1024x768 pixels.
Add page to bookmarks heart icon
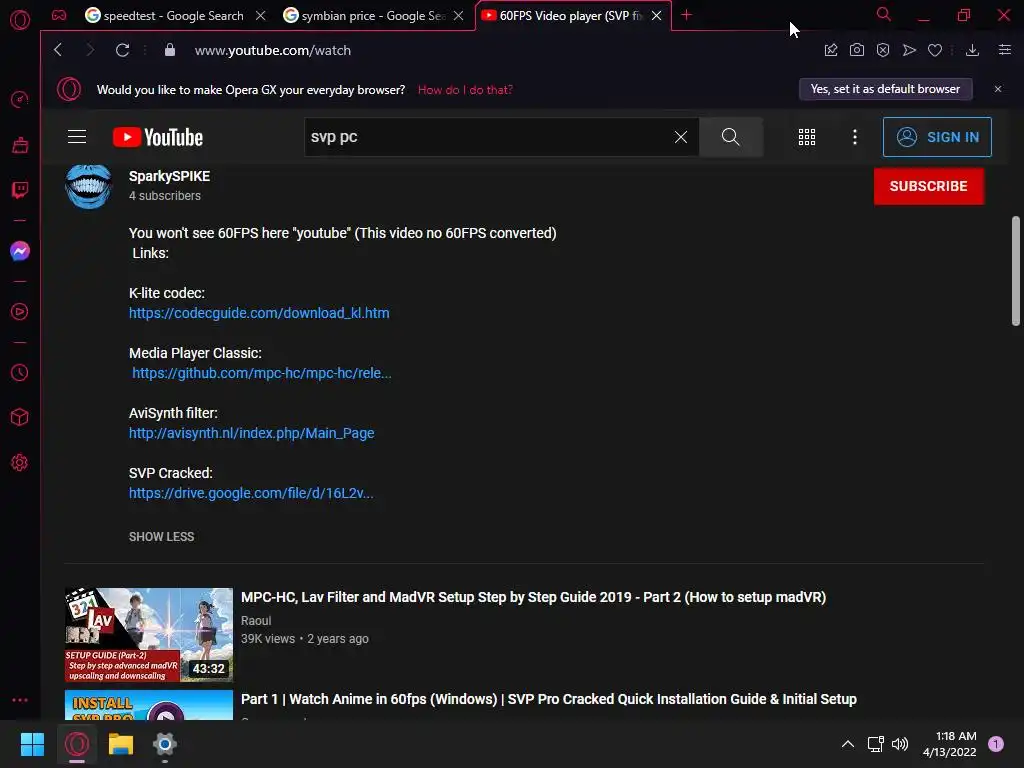[x=935, y=50]
